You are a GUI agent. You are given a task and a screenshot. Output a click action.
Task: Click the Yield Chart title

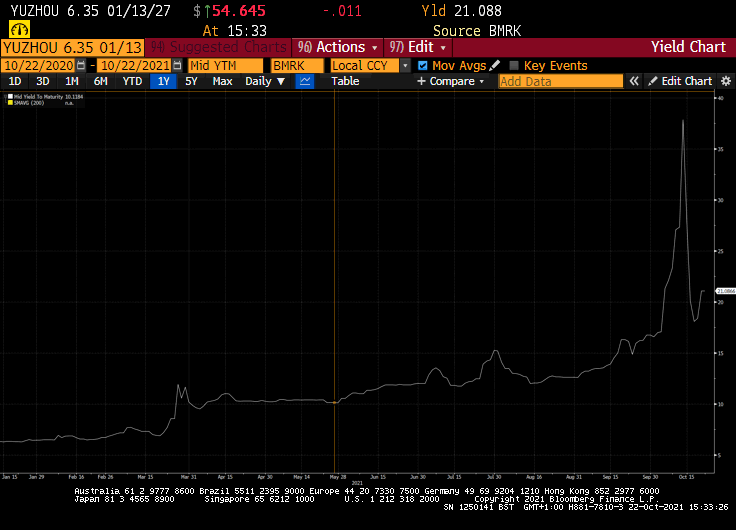688,47
